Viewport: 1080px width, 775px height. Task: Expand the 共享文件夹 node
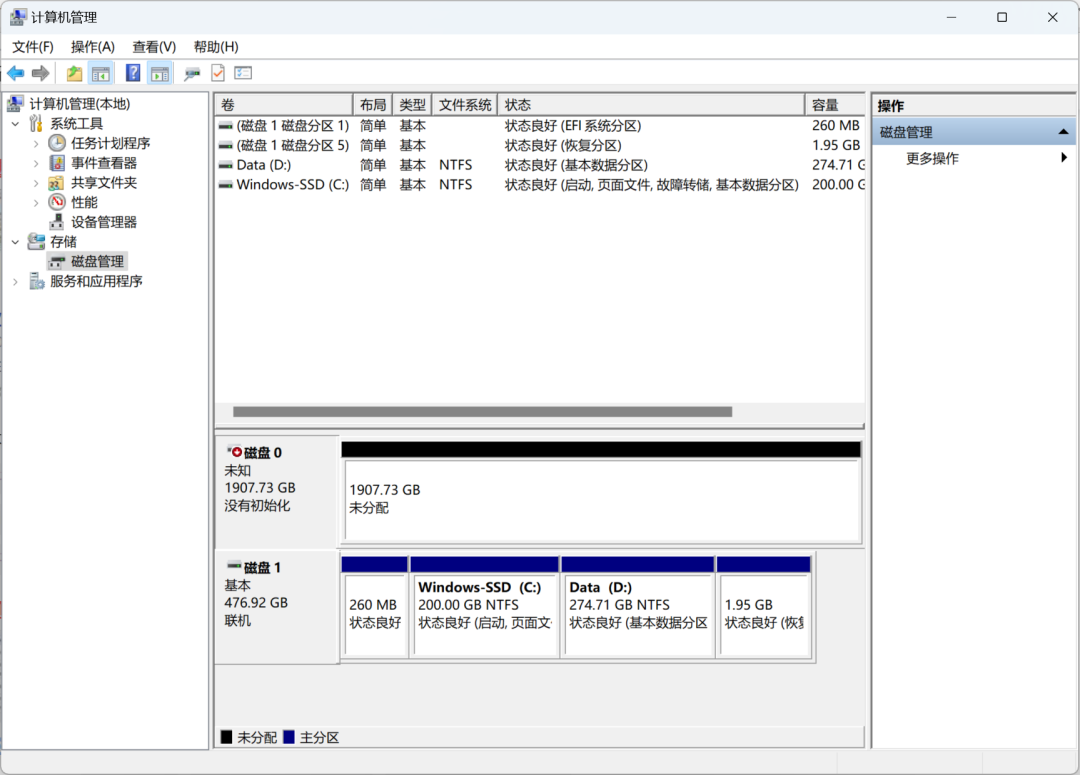coord(37,183)
